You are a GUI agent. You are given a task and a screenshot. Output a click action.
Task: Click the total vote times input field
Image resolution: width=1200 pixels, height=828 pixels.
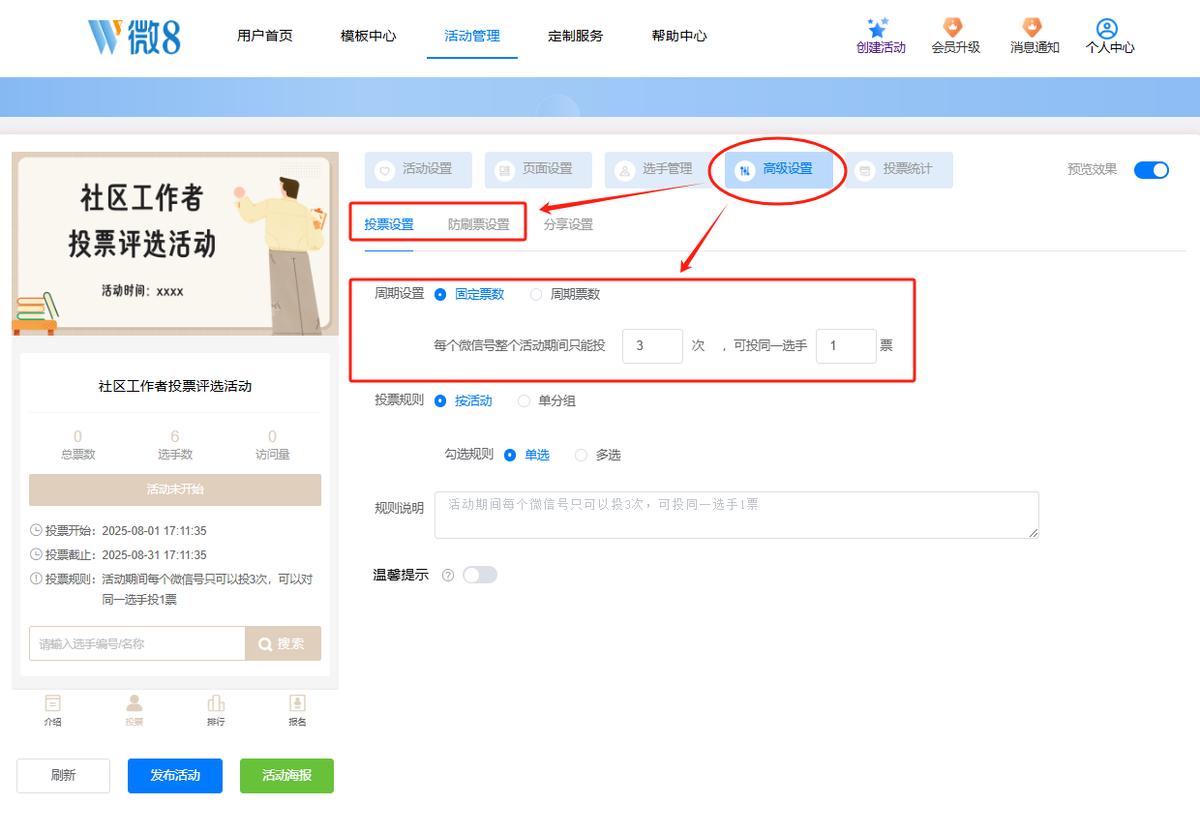[653, 346]
